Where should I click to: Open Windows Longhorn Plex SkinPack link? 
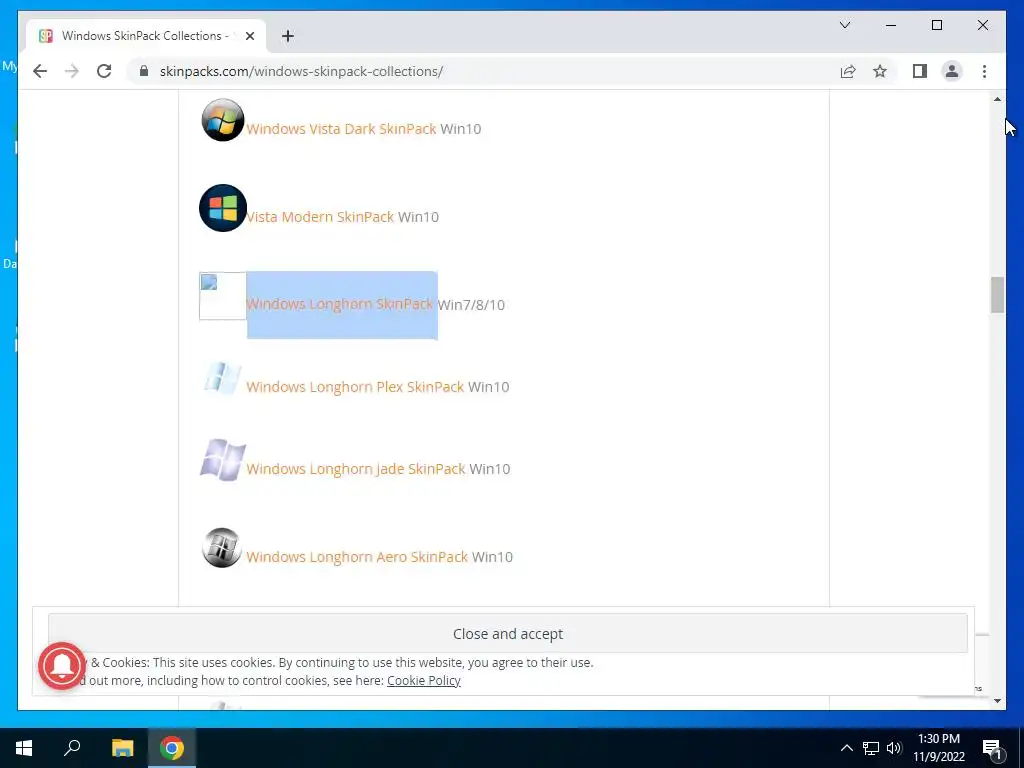pos(355,387)
